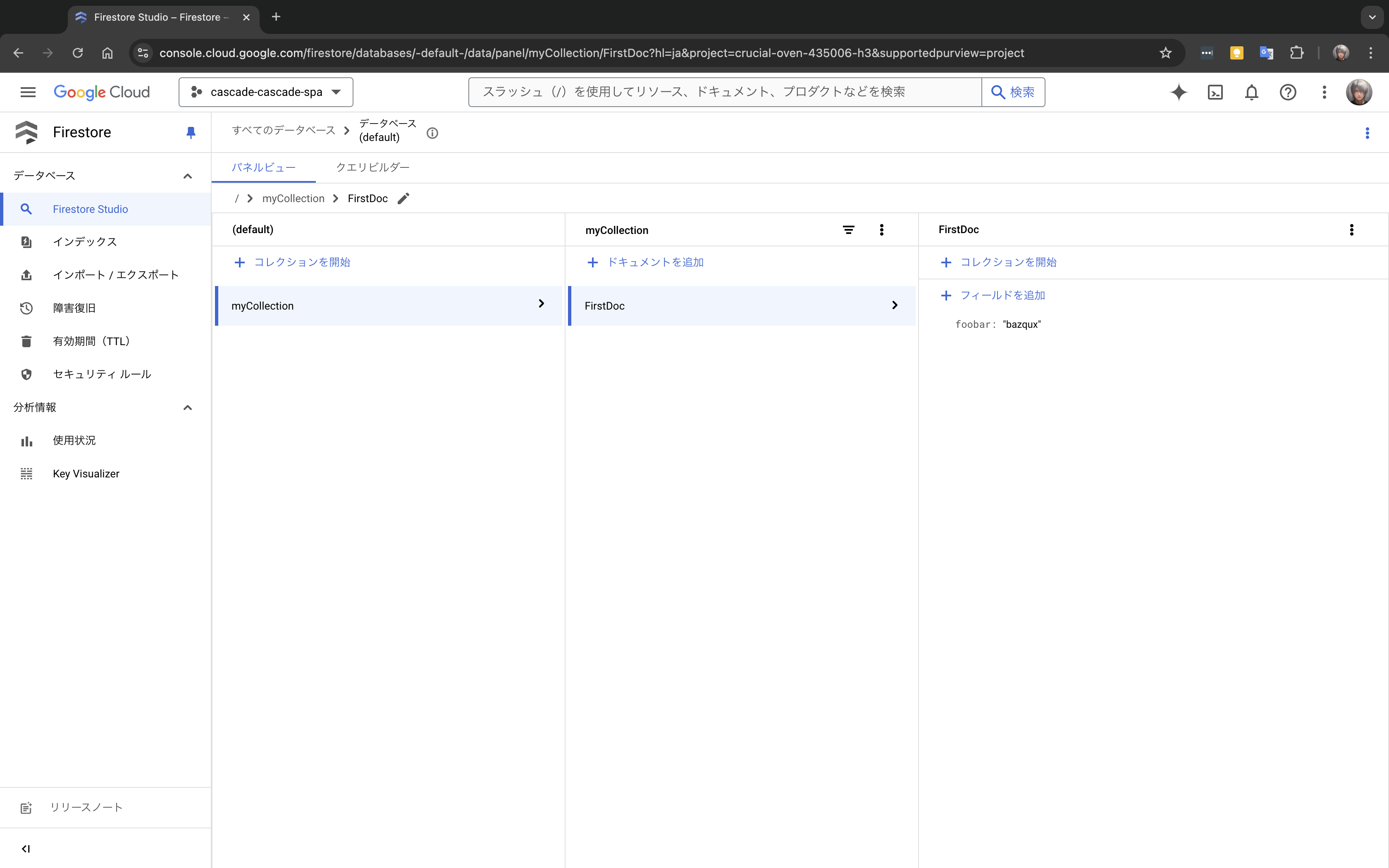The image size is (1389, 868).
Task: Collapse the side navigation panel
Action: [x=26, y=849]
